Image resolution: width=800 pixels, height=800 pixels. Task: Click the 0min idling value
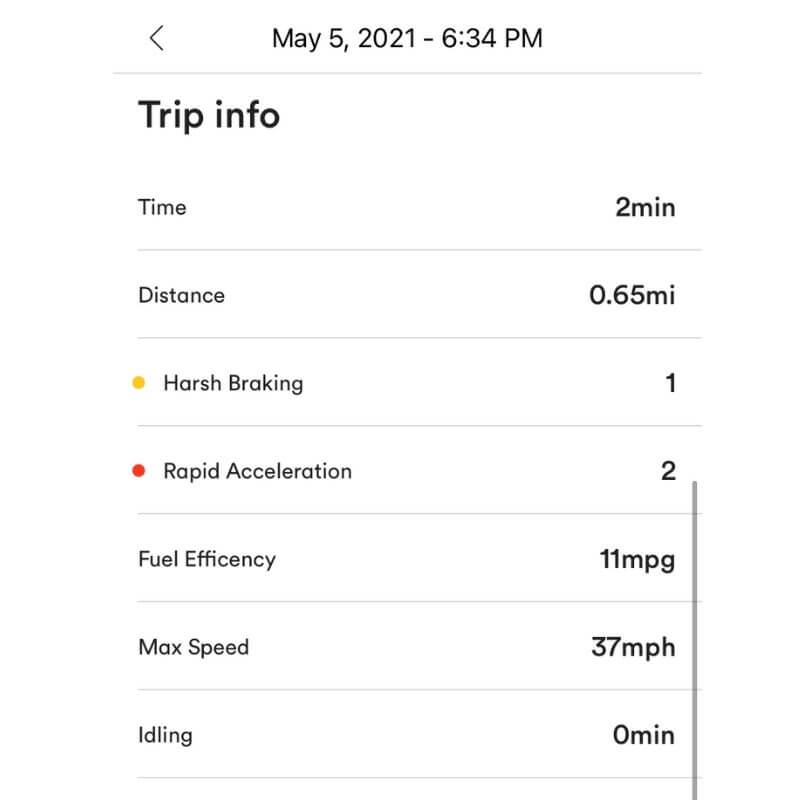pos(643,735)
